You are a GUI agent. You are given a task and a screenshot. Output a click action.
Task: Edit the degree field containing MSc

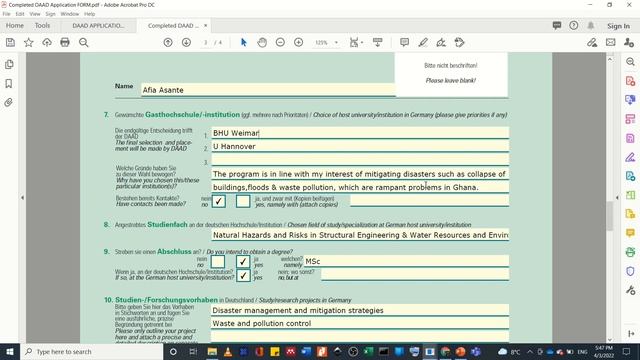[x=406, y=261]
